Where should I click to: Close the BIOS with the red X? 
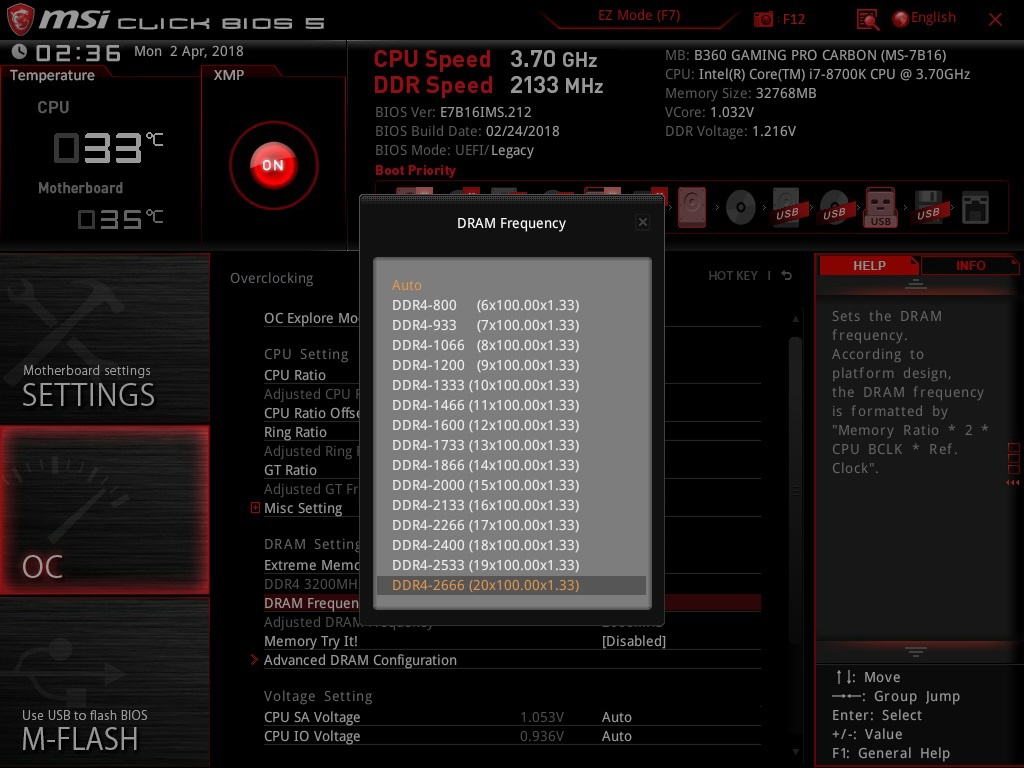995,20
